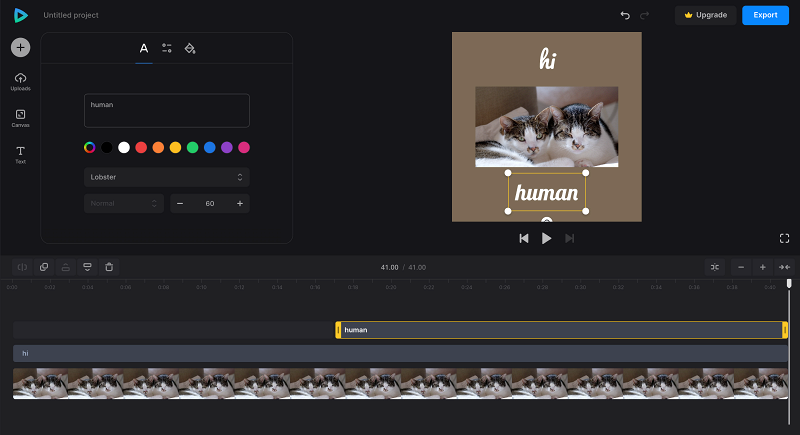Select the cat video track thumbnails
This screenshot has width=800, height=435.
[401, 383]
